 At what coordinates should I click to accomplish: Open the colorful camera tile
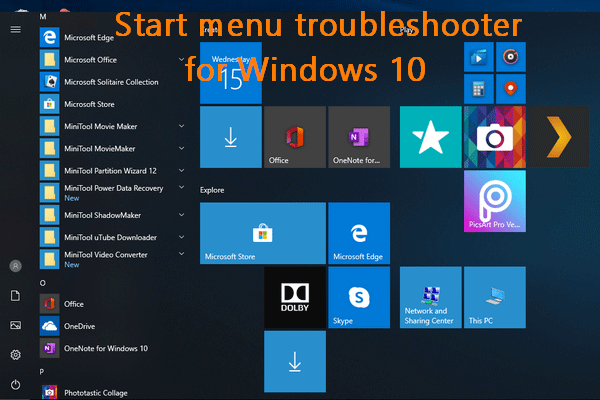[495, 137]
